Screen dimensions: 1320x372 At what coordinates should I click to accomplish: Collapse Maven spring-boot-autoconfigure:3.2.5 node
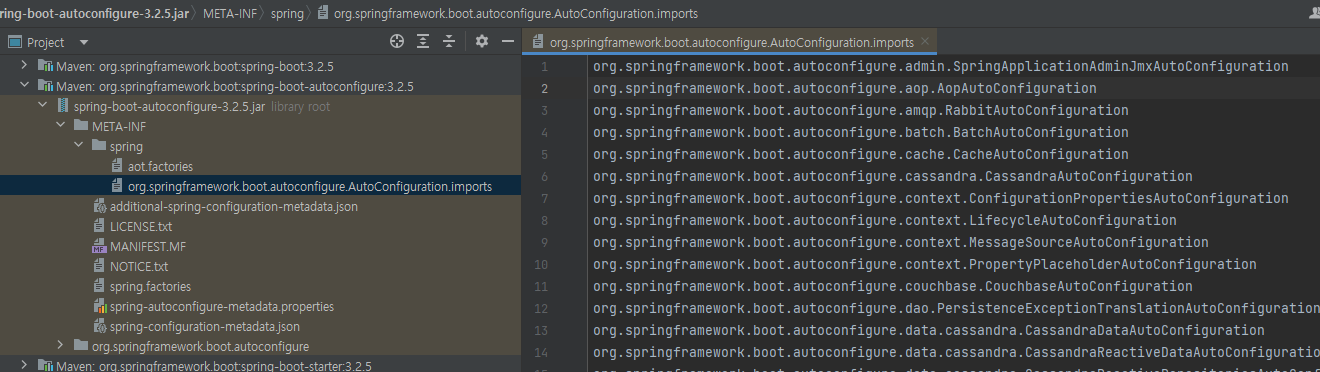point(24,86)
